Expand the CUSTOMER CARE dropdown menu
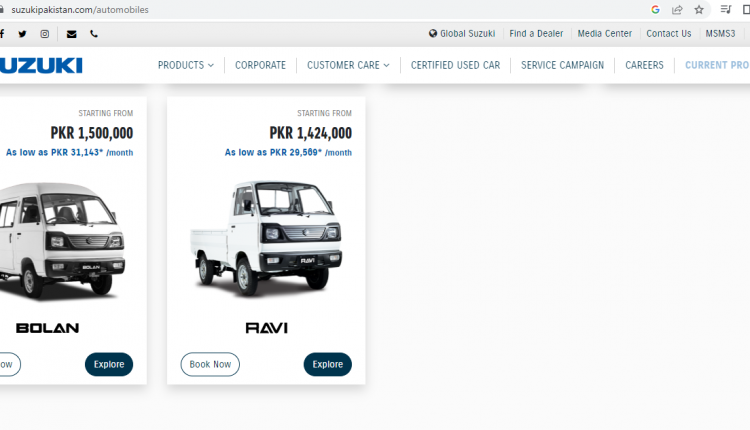This screenshot has height=430, width=750. pyautogui.click(x=348, y=65)
